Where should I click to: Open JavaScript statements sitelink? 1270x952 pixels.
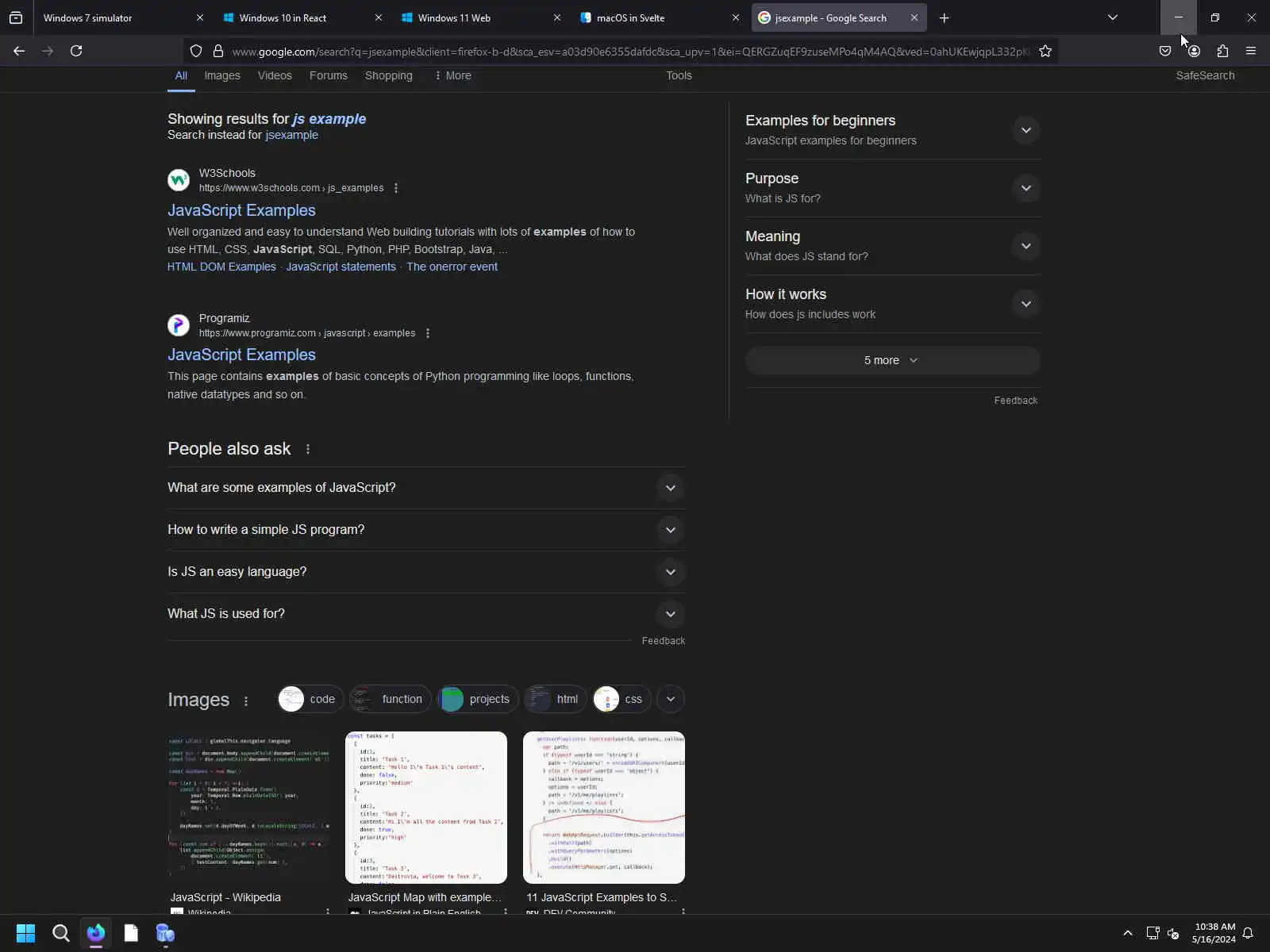coord(341,267)
